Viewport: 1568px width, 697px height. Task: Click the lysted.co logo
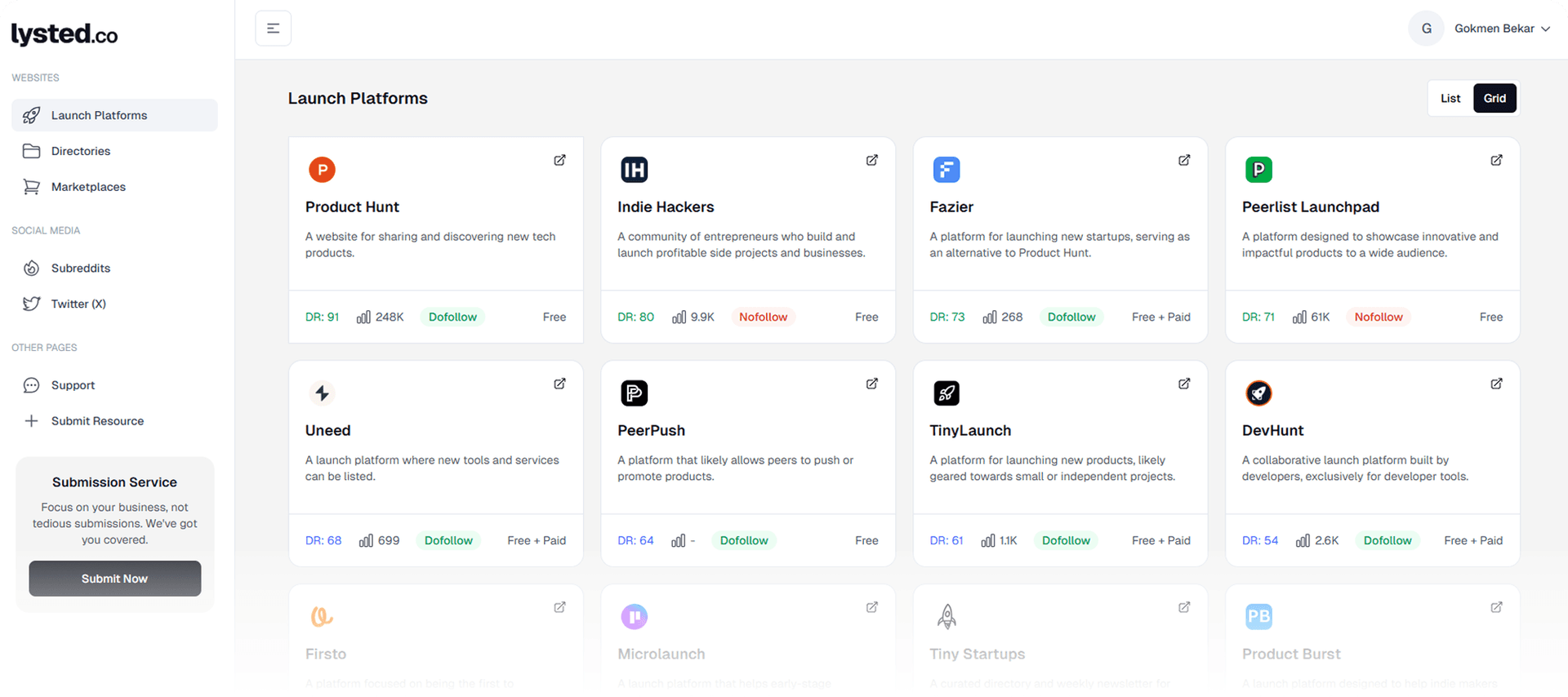(65, 34)
